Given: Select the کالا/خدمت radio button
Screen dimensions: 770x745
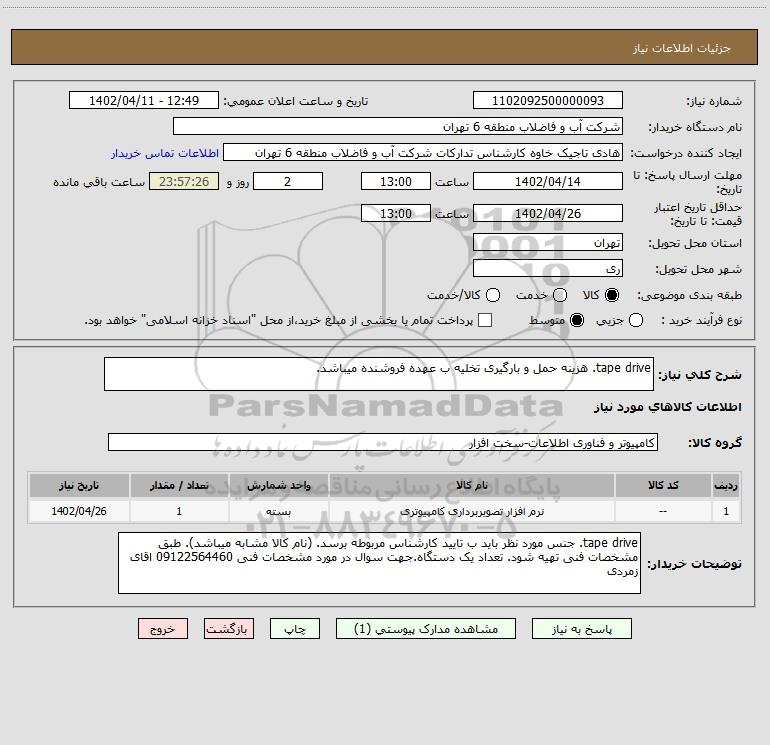Looking at the screenshot, I should [493, 295].
